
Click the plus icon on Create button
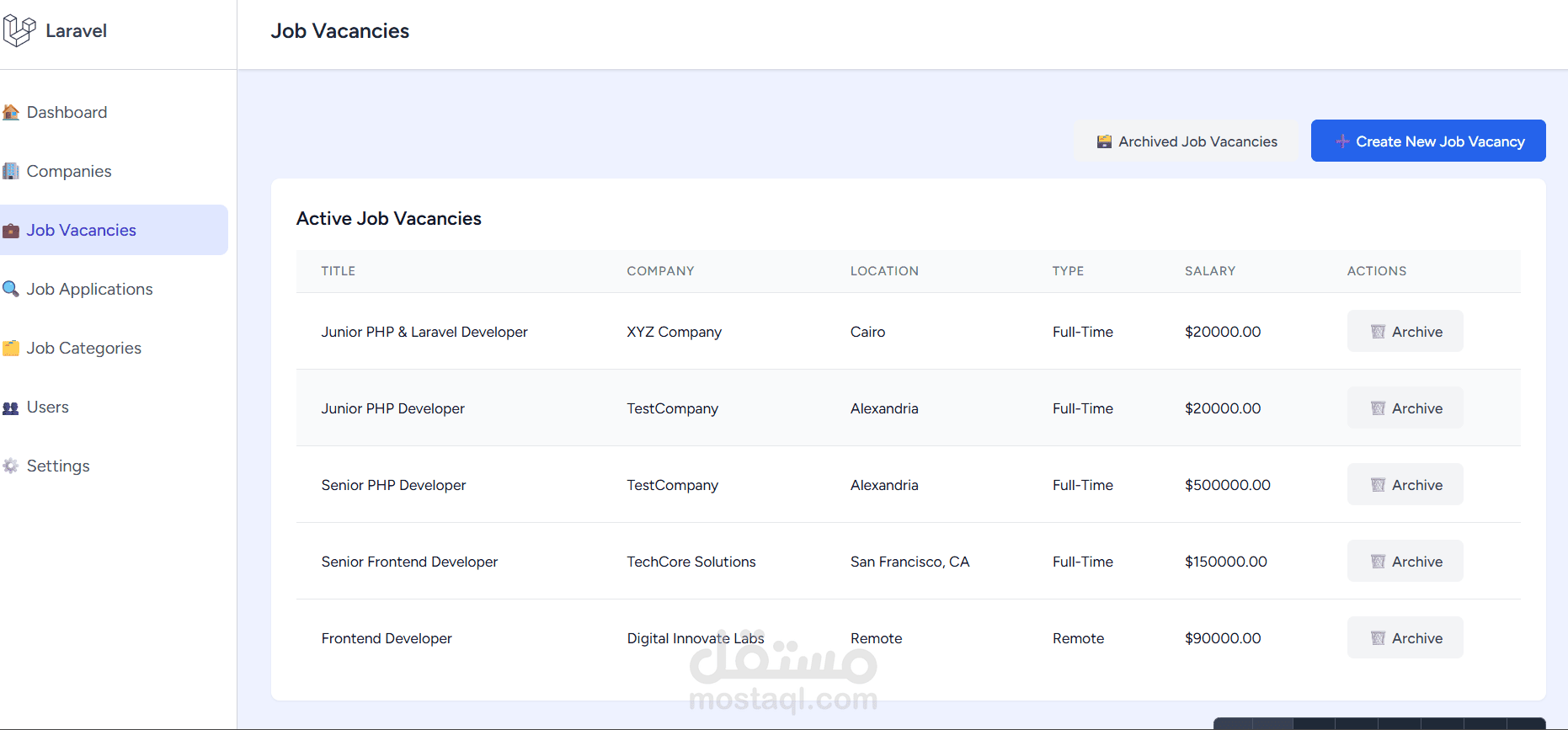click(x=1342, y=141)
